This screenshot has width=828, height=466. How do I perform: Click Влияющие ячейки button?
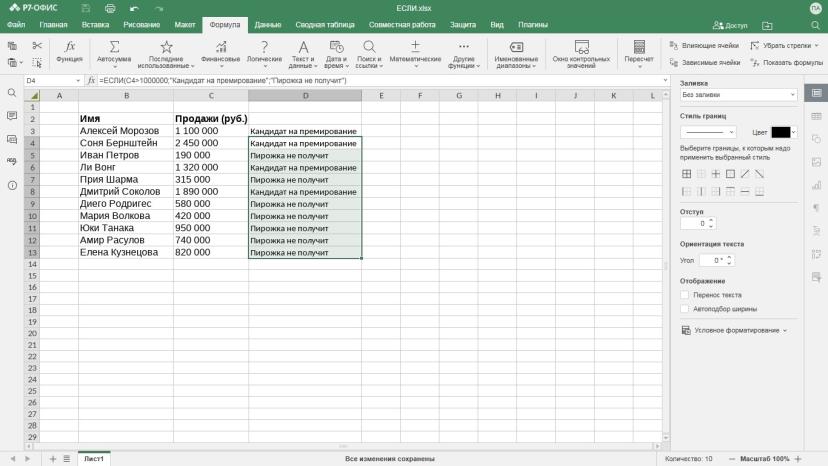click(x=704, y=45)
